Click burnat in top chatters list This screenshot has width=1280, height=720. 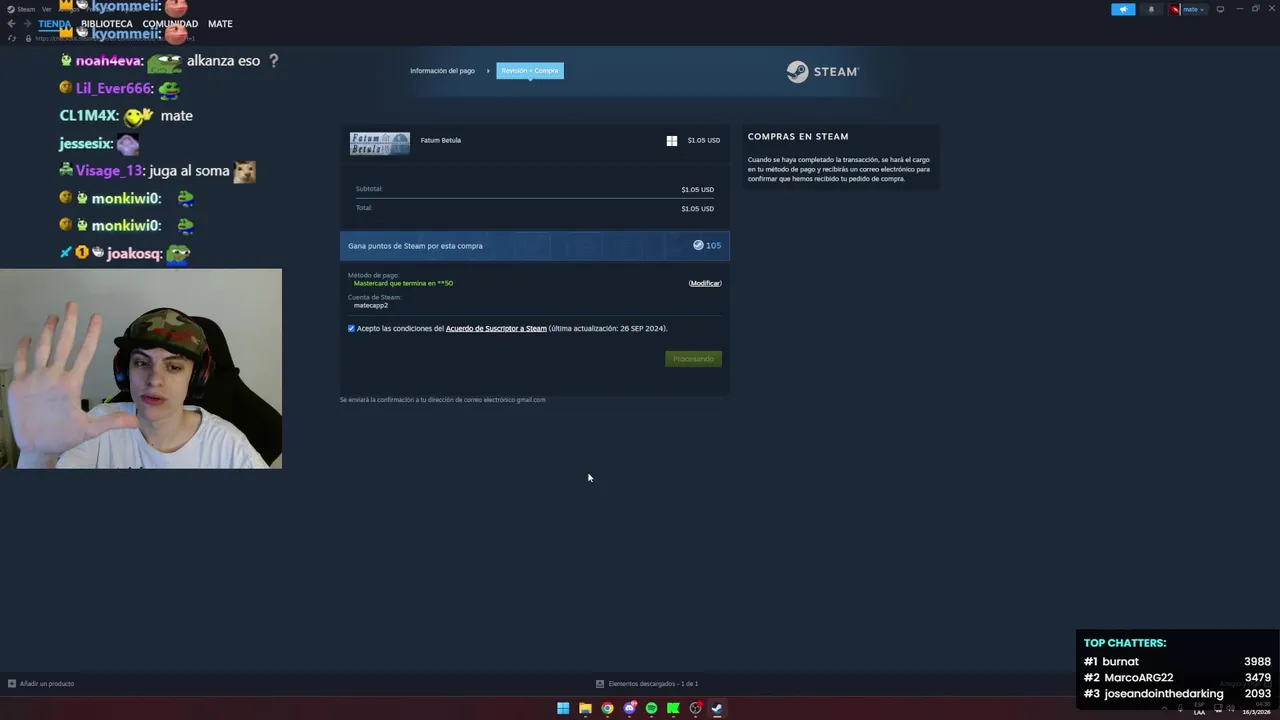pos(1120,662)
